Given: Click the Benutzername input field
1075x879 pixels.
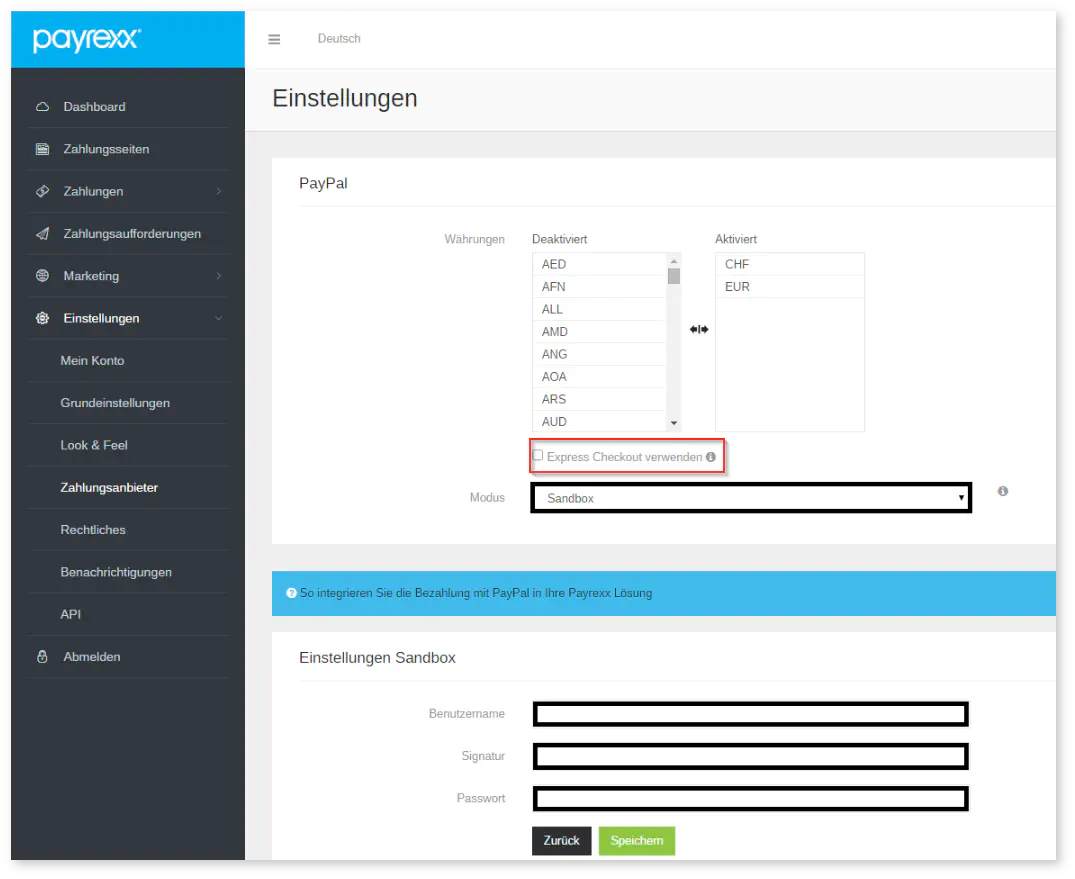Looking at the screenshot, I should point(750,714).
